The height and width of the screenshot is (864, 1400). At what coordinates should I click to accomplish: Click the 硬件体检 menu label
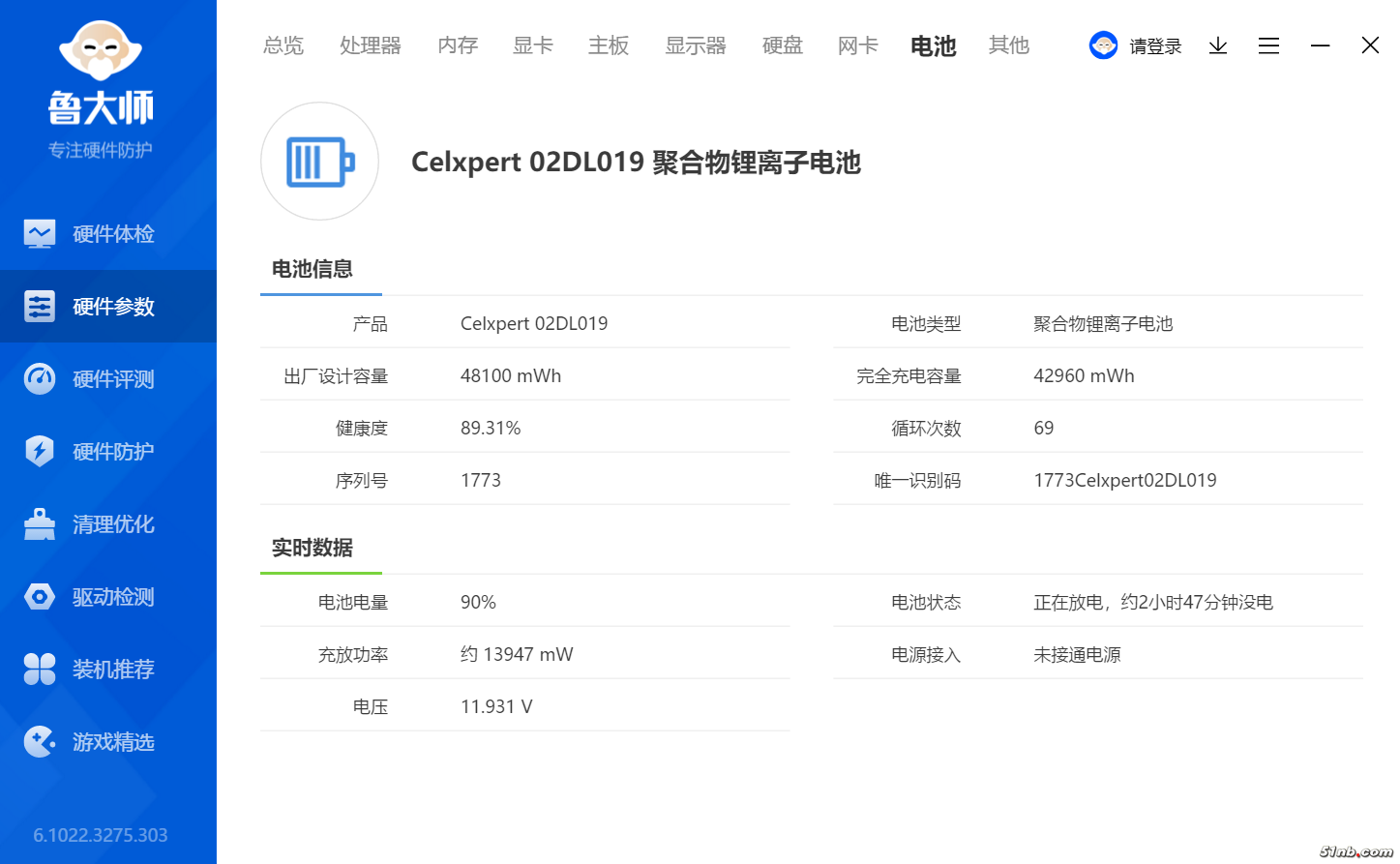(113, 234)
